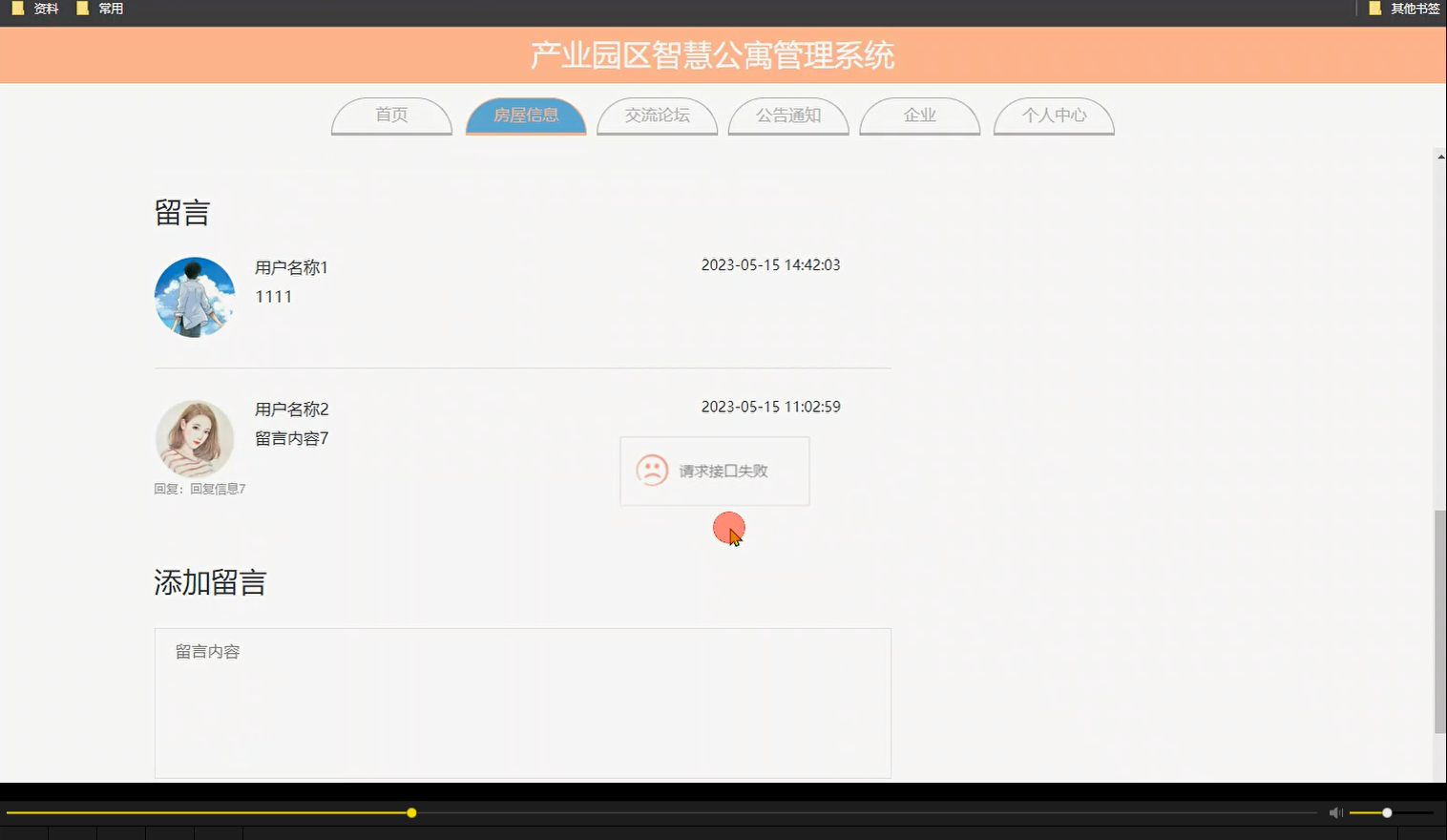
Task: Open the avatar of 用户名称1
Action: (x=194, y=297)
